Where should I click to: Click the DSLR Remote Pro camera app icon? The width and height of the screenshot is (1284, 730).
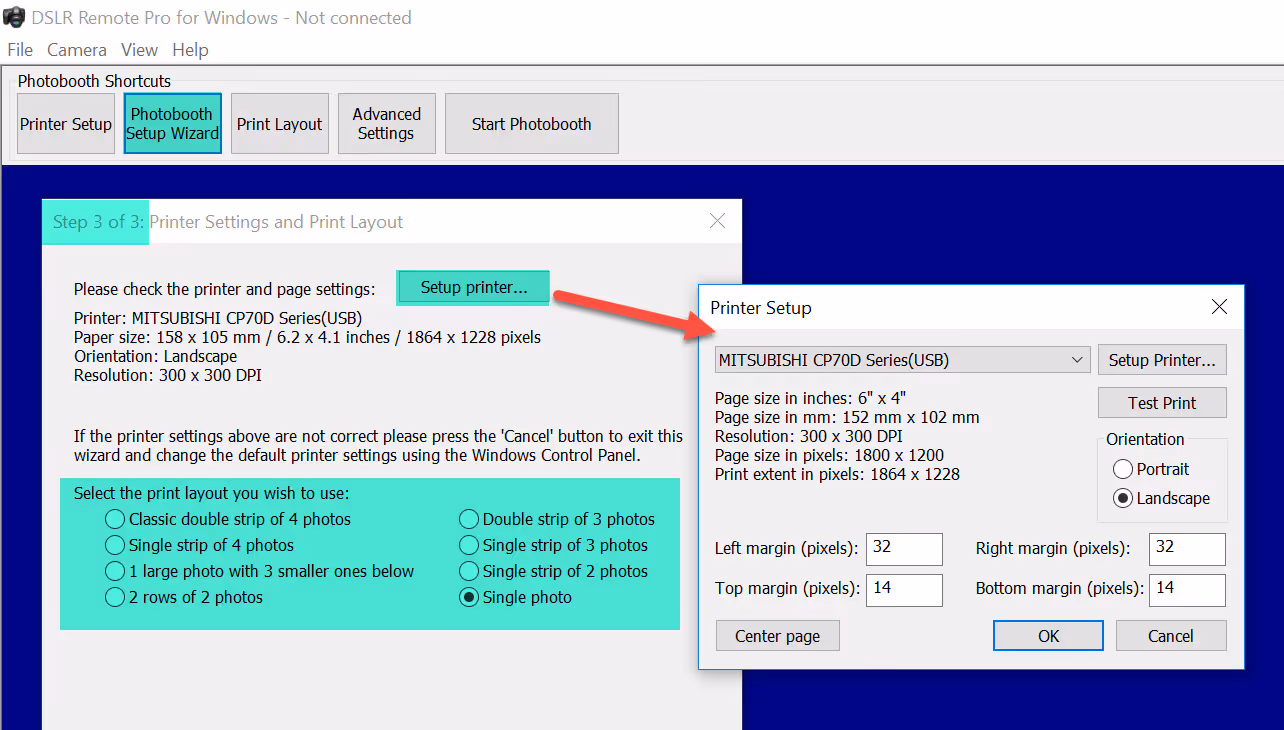[x=14, y=17]
